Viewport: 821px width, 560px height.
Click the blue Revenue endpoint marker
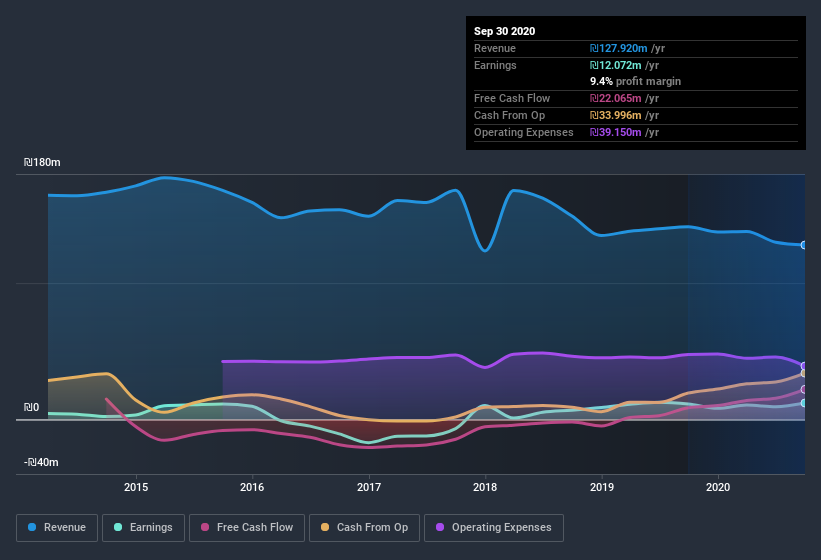pyautogui.click(x=804, y=245)
